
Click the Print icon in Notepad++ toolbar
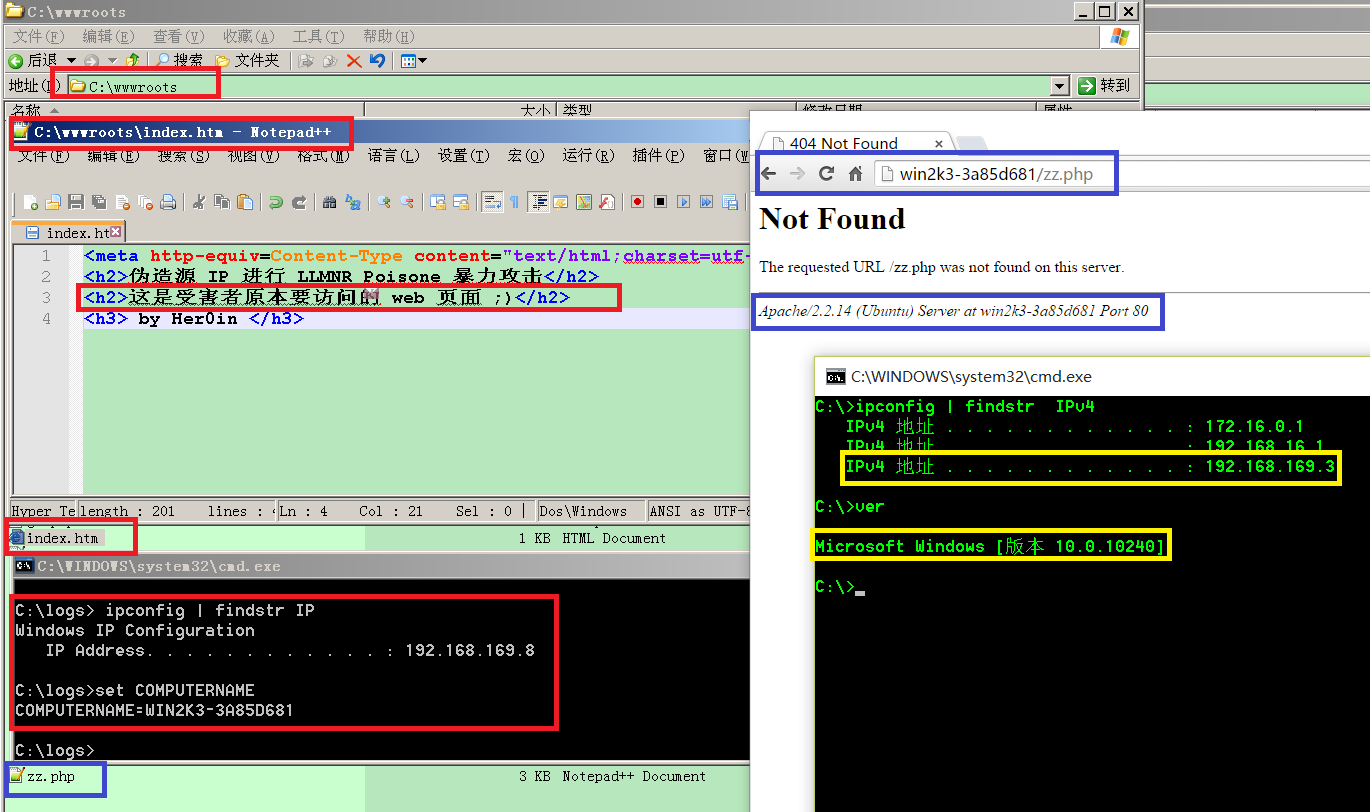click(x=168, y=202)
